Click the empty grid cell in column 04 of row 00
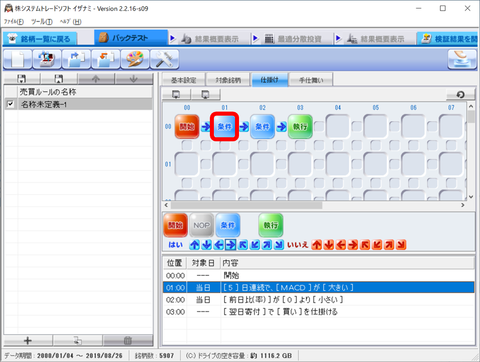Screen dimensions: 480x362 click(x=338, y=127)
